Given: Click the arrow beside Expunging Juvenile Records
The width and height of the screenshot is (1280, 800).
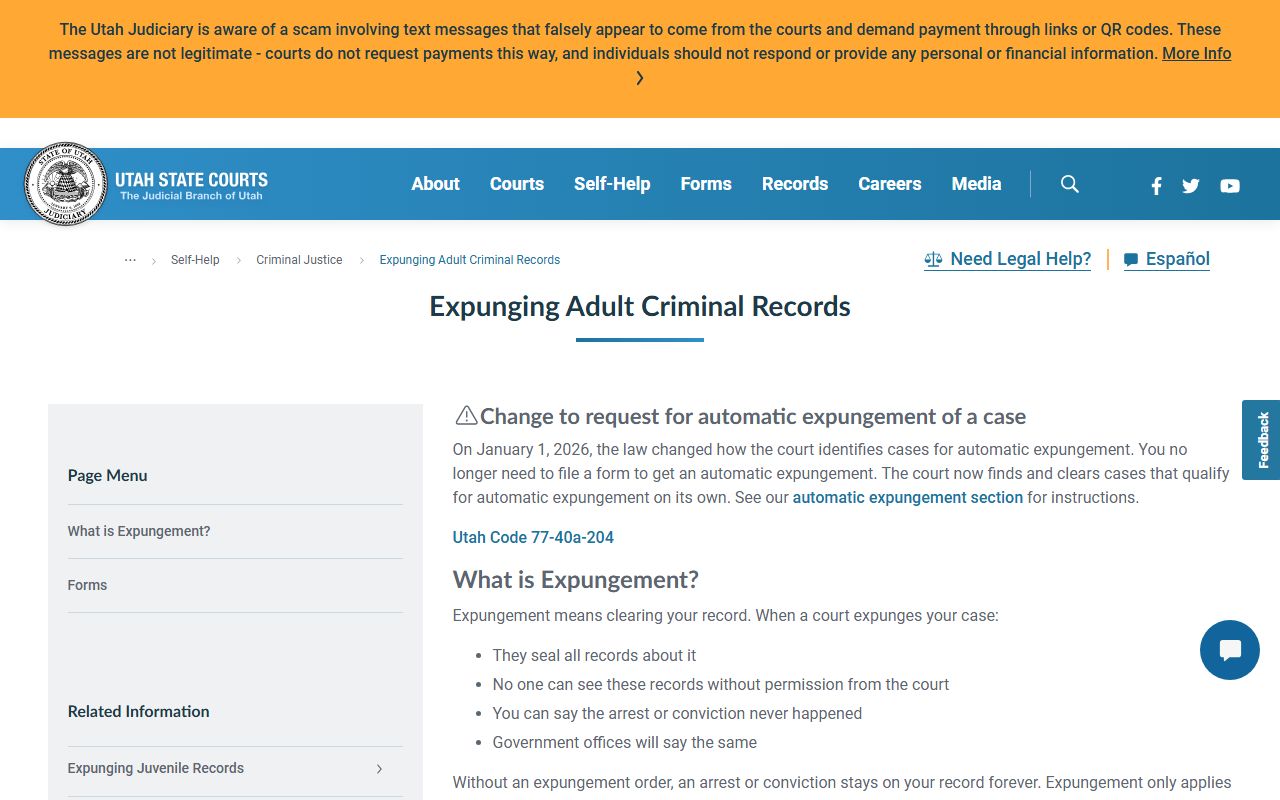Looking at the screenshot, I should tap(379, 769).
